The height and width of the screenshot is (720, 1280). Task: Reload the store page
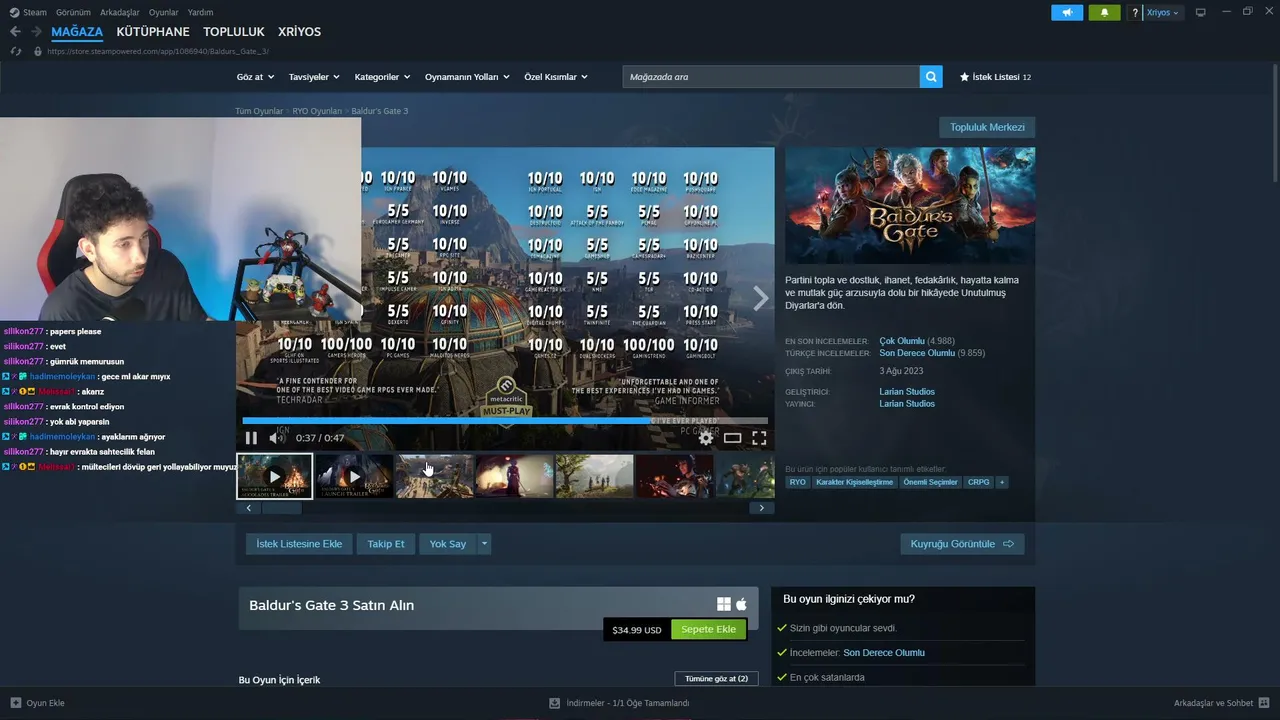[x=16, y=51]
